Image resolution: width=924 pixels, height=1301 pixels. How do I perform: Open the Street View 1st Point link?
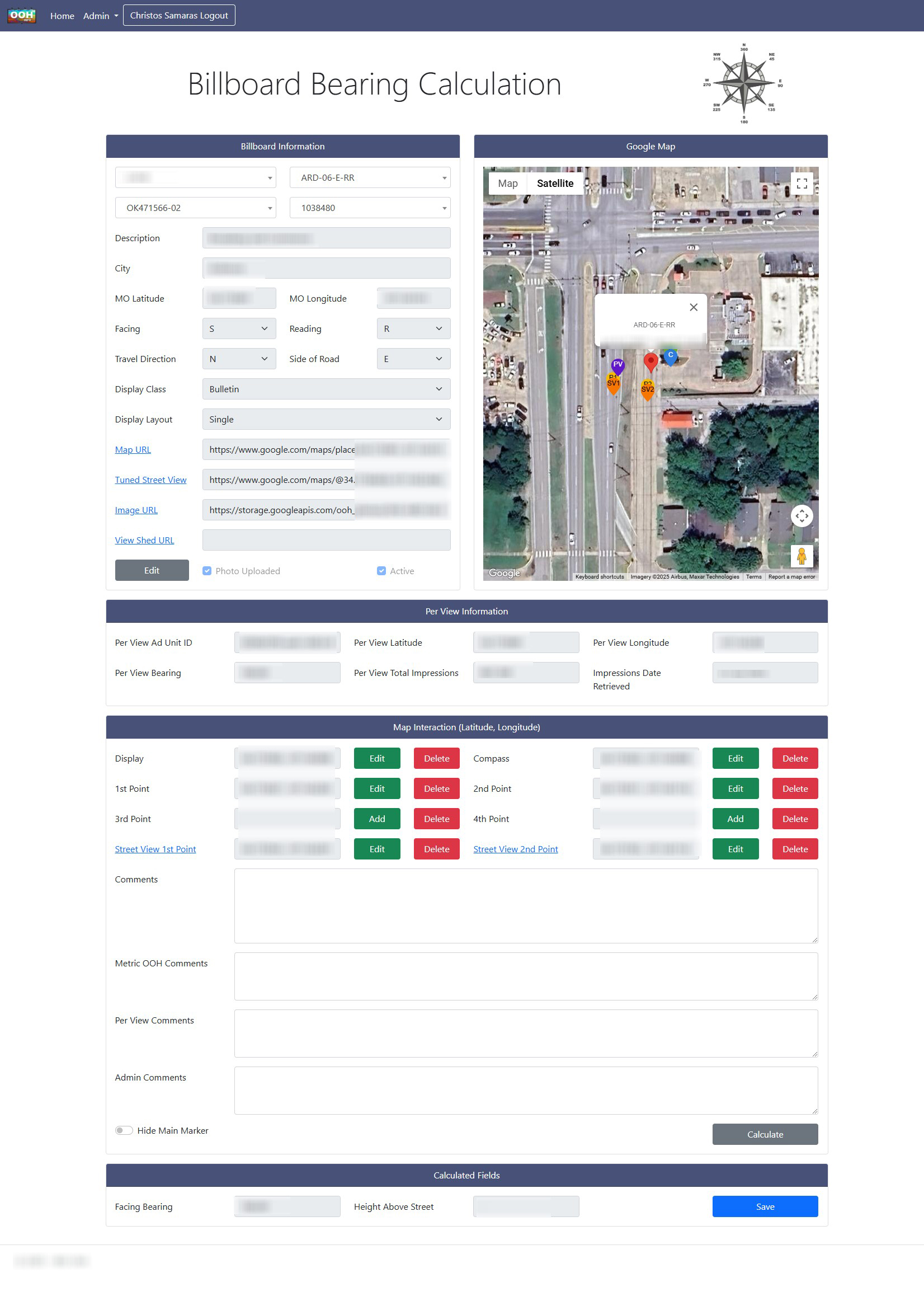[155, 849]
